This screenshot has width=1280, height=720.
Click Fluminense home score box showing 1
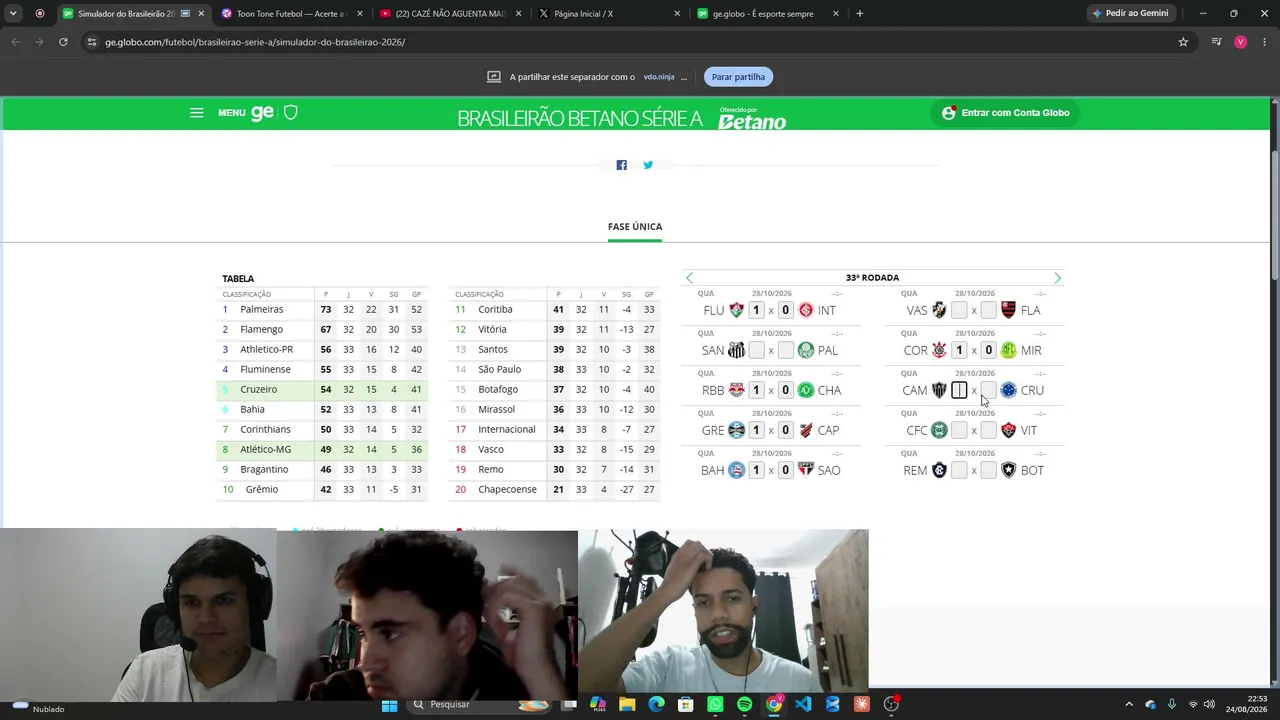point(756,310)
